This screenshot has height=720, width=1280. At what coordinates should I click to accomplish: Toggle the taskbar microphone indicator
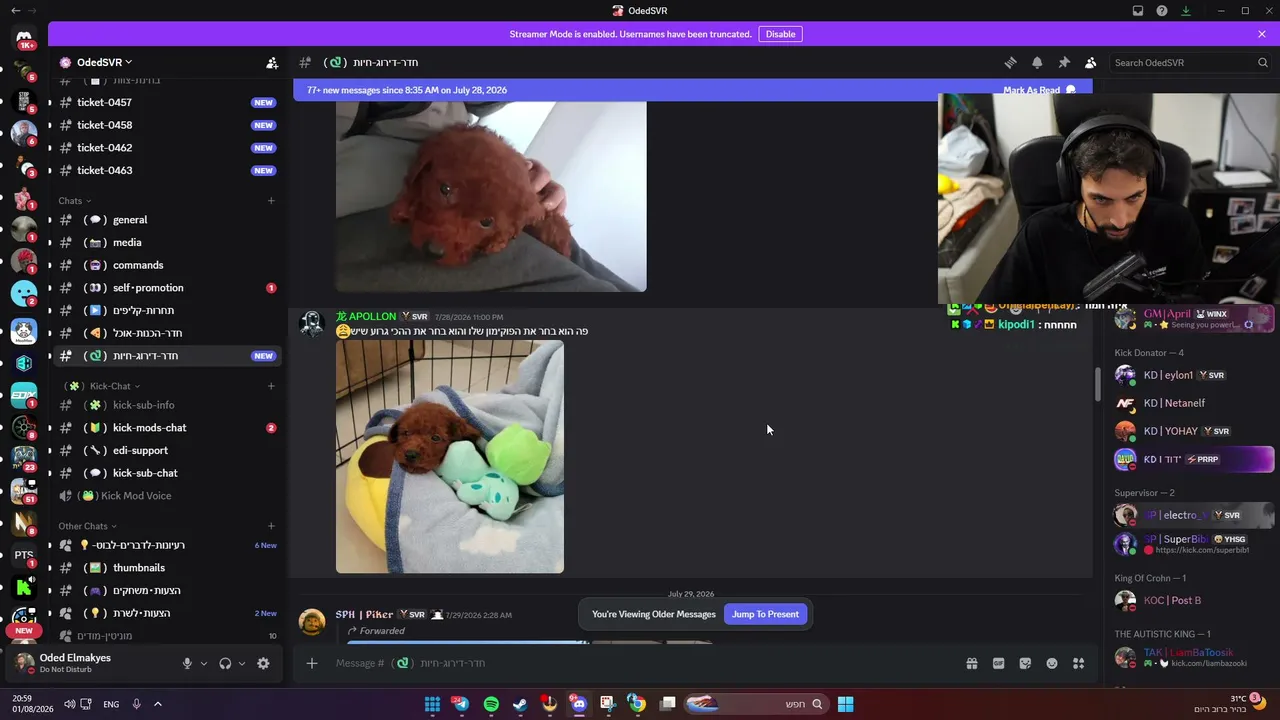(x=137, y=704)
